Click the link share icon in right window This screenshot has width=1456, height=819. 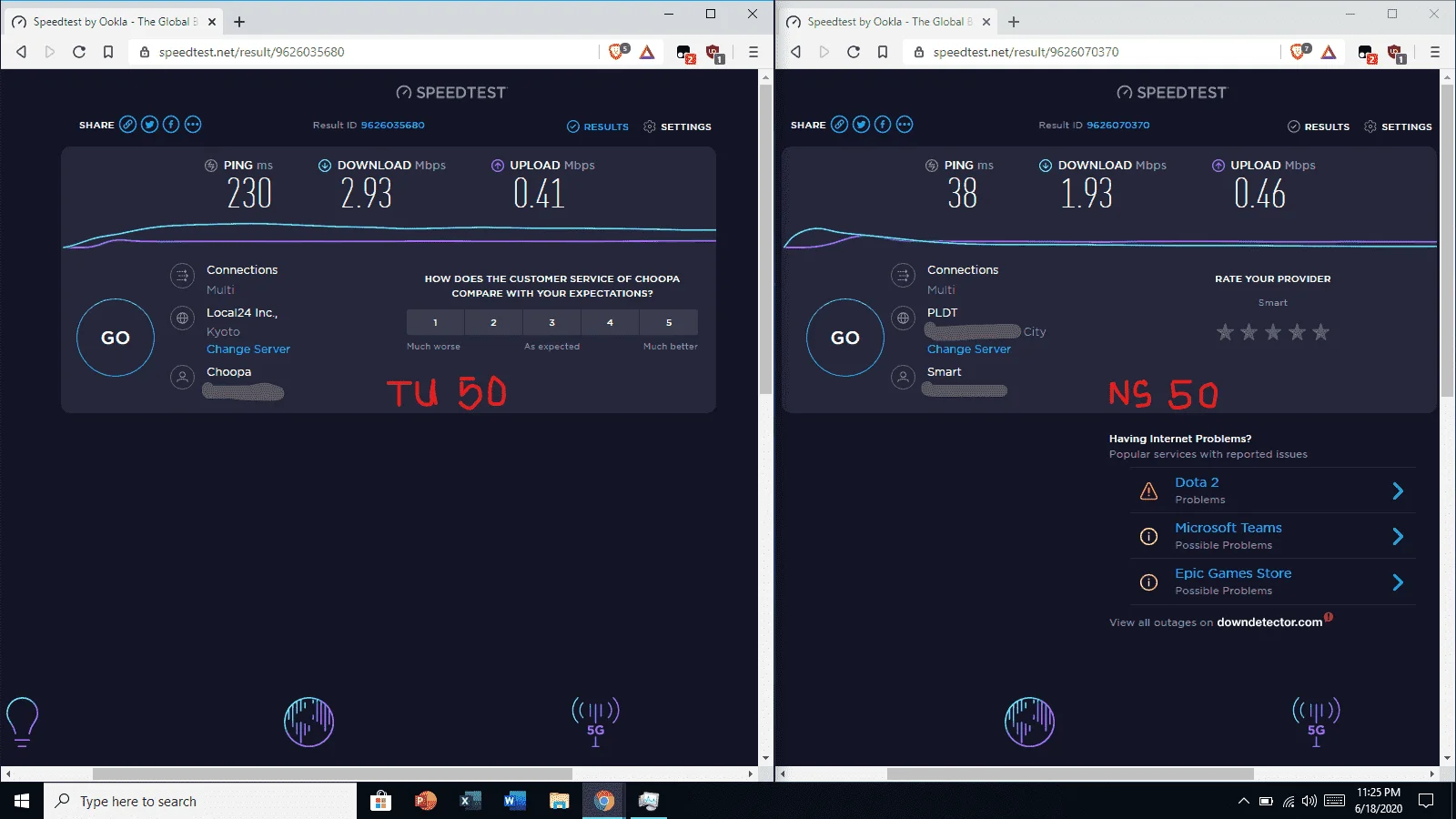tap(840, 125)
